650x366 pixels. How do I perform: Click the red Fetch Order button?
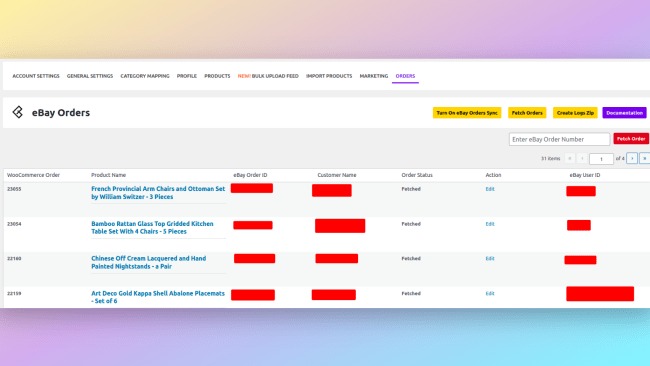pyautogui.click(x=631, y=139)
